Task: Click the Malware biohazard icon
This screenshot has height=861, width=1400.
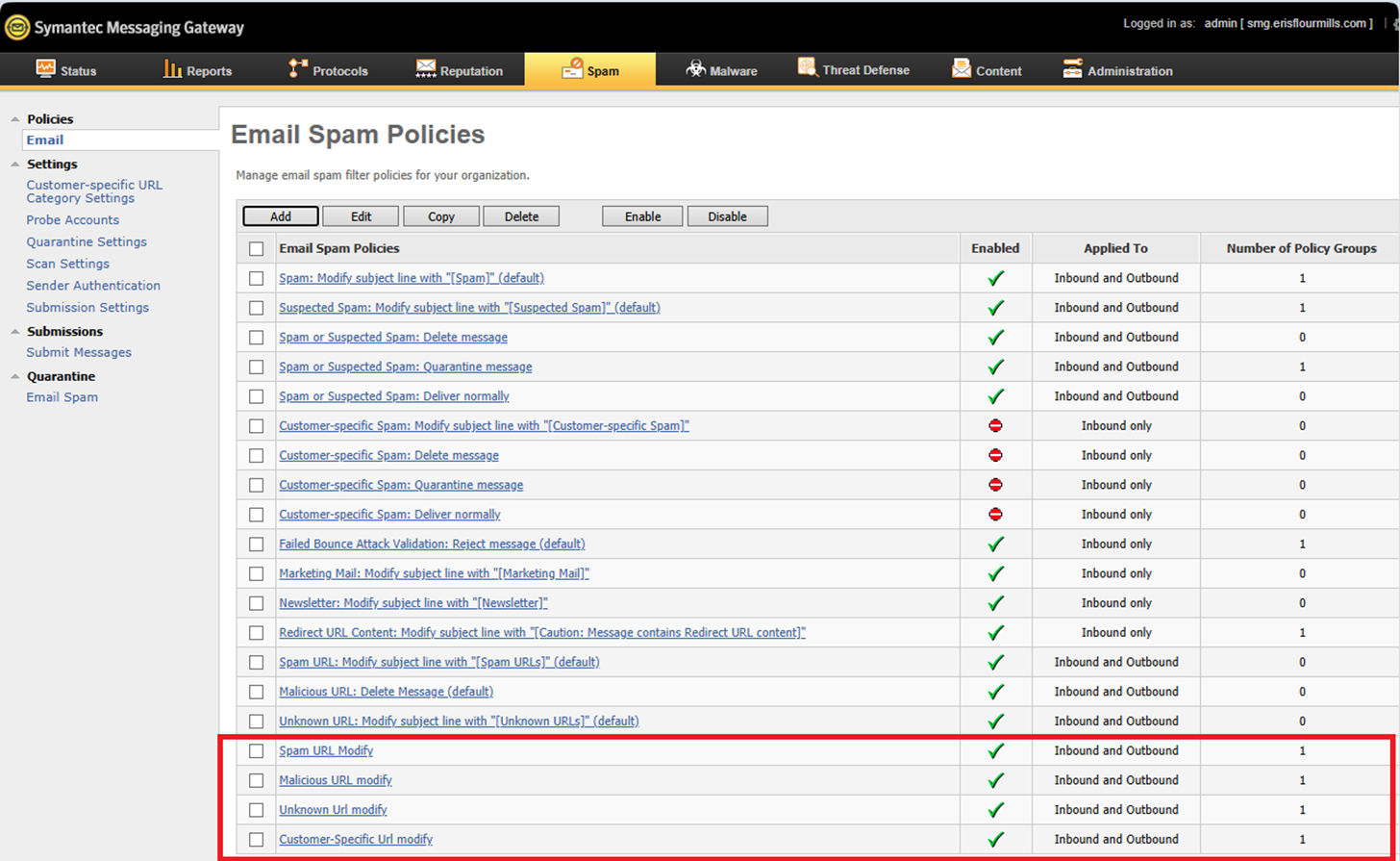Action: (x=695, y=68)
